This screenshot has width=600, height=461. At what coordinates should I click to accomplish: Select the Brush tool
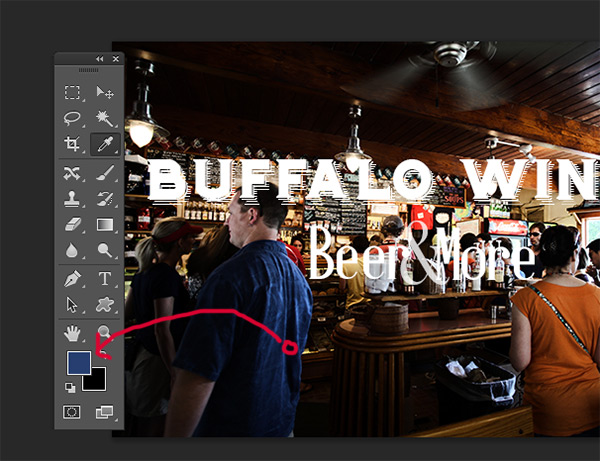point(104,173)
